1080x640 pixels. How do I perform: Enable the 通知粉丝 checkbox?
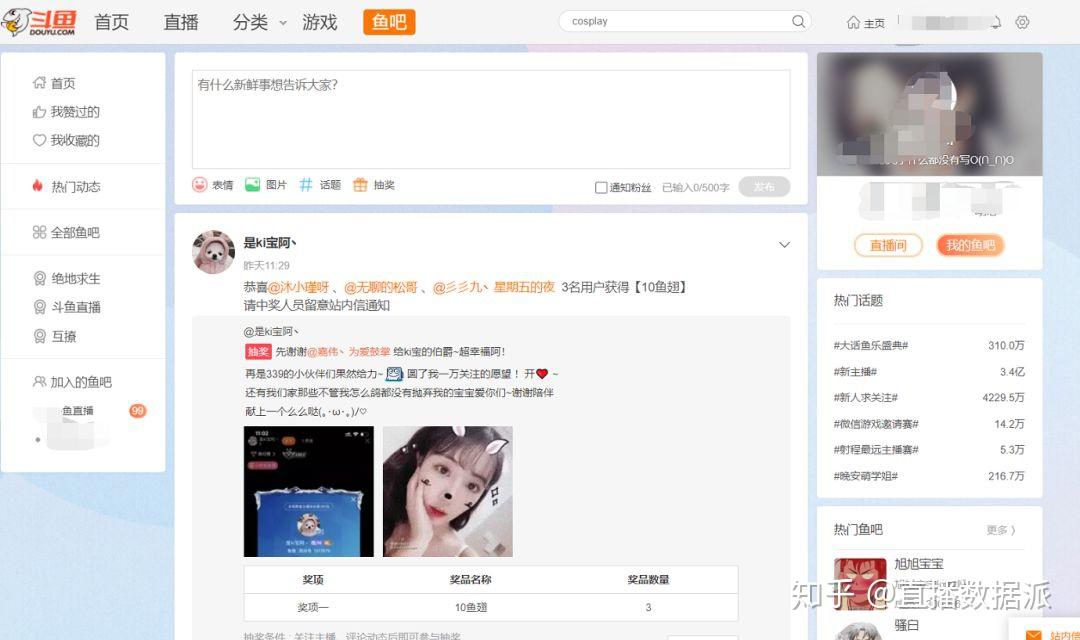(x=601, y=187)
